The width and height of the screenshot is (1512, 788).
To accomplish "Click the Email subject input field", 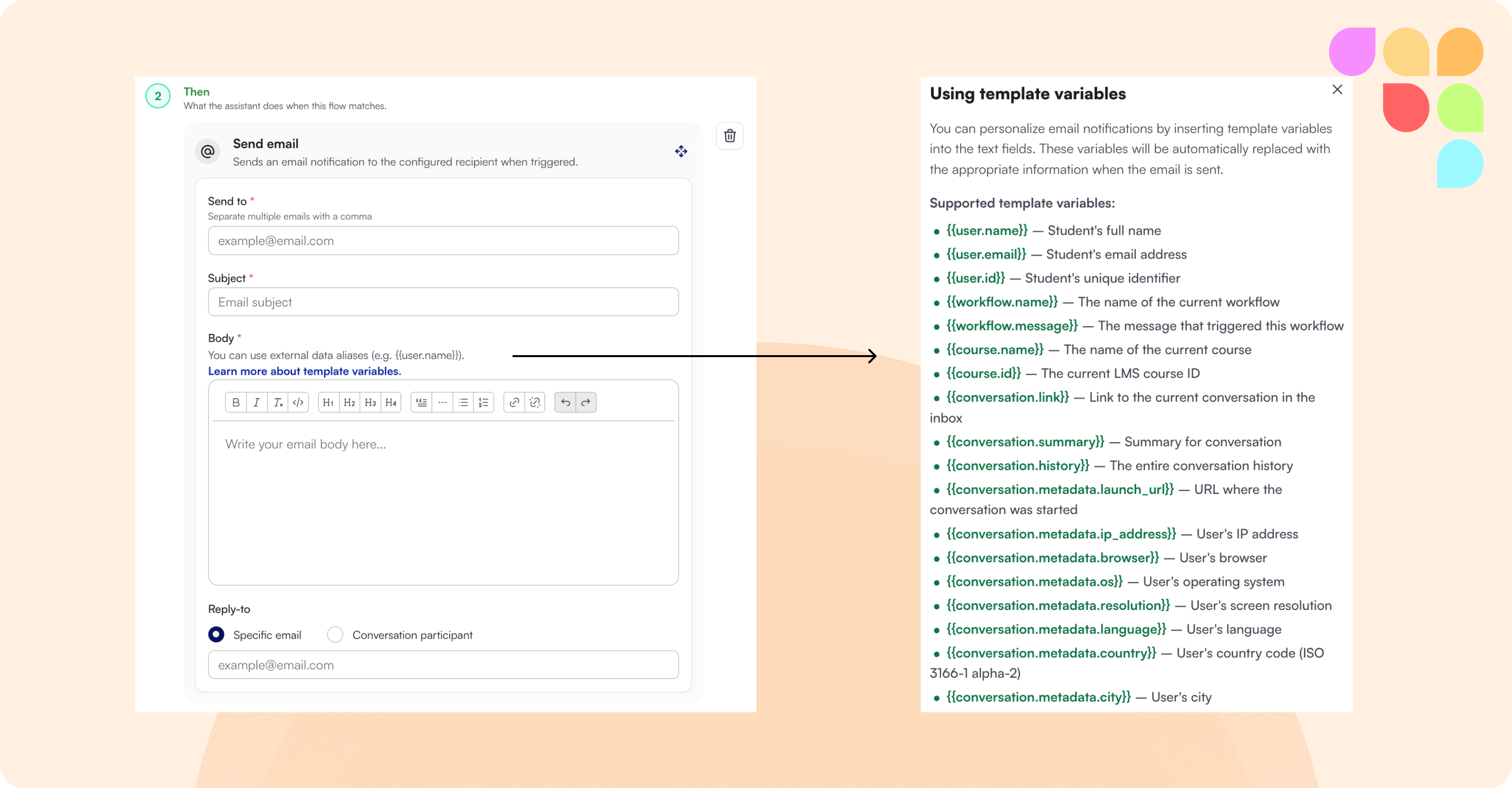I will click(443, 302).
